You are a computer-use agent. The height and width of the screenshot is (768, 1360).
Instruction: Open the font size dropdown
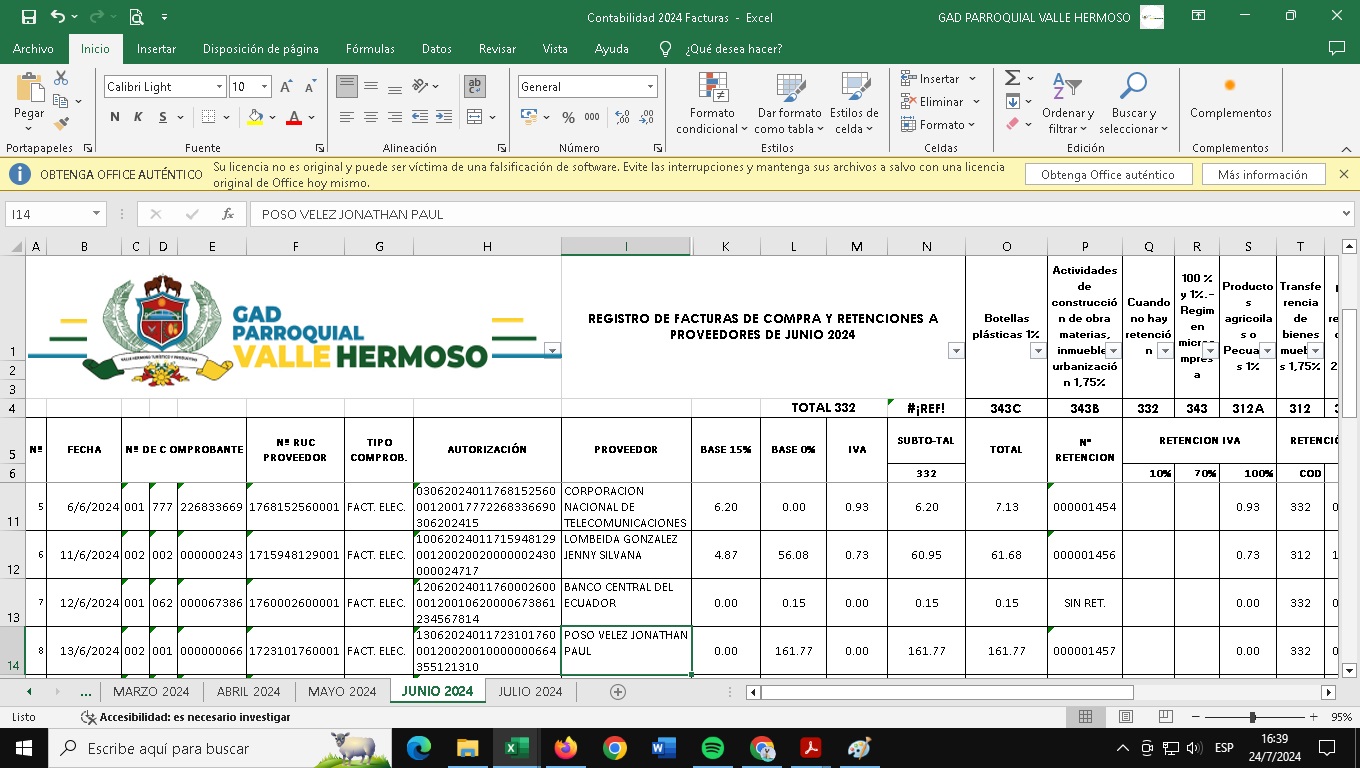[264, 87]
